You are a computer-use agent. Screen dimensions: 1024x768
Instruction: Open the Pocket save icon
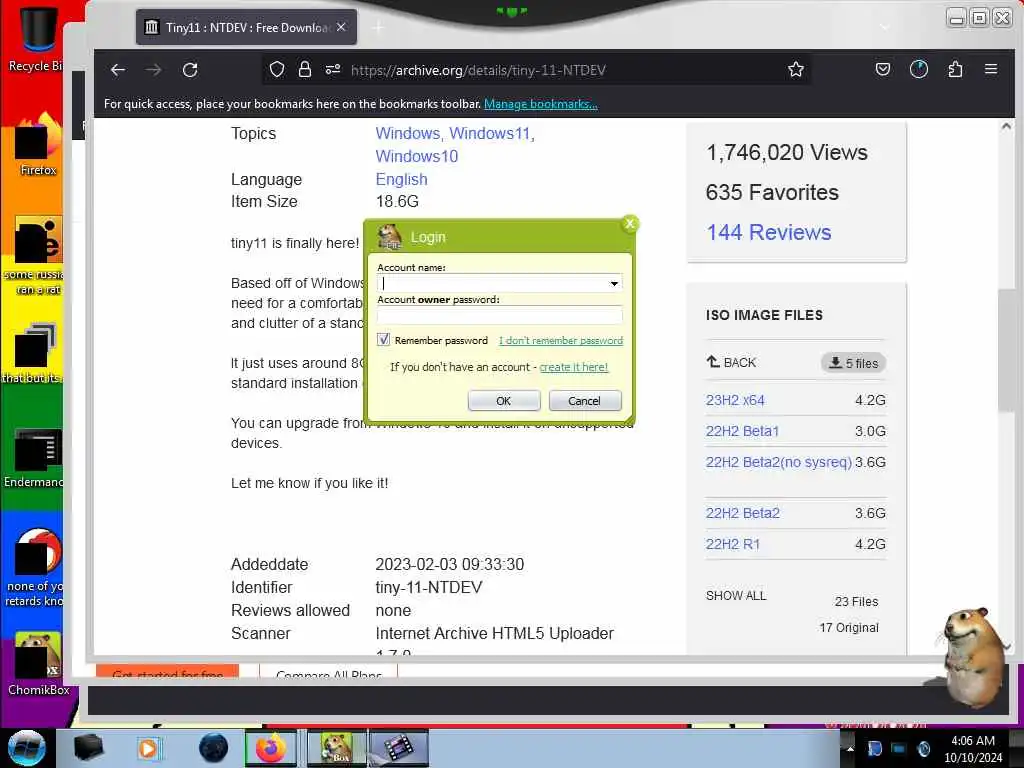pyautogui.click(x=883, y=69)
